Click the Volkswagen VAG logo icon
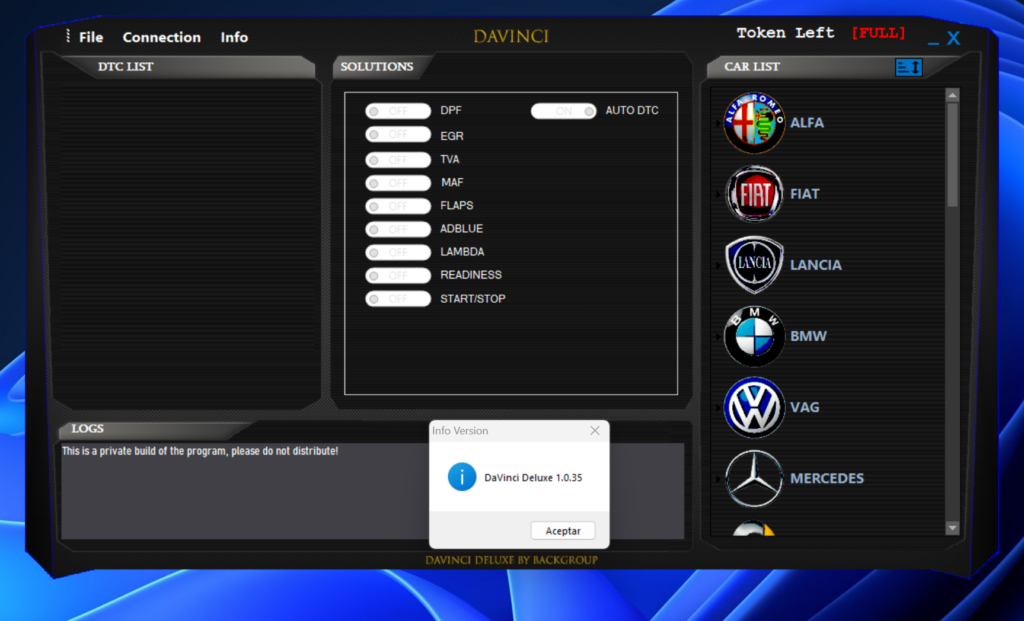Screen dimensions: 1024x621 754,407
